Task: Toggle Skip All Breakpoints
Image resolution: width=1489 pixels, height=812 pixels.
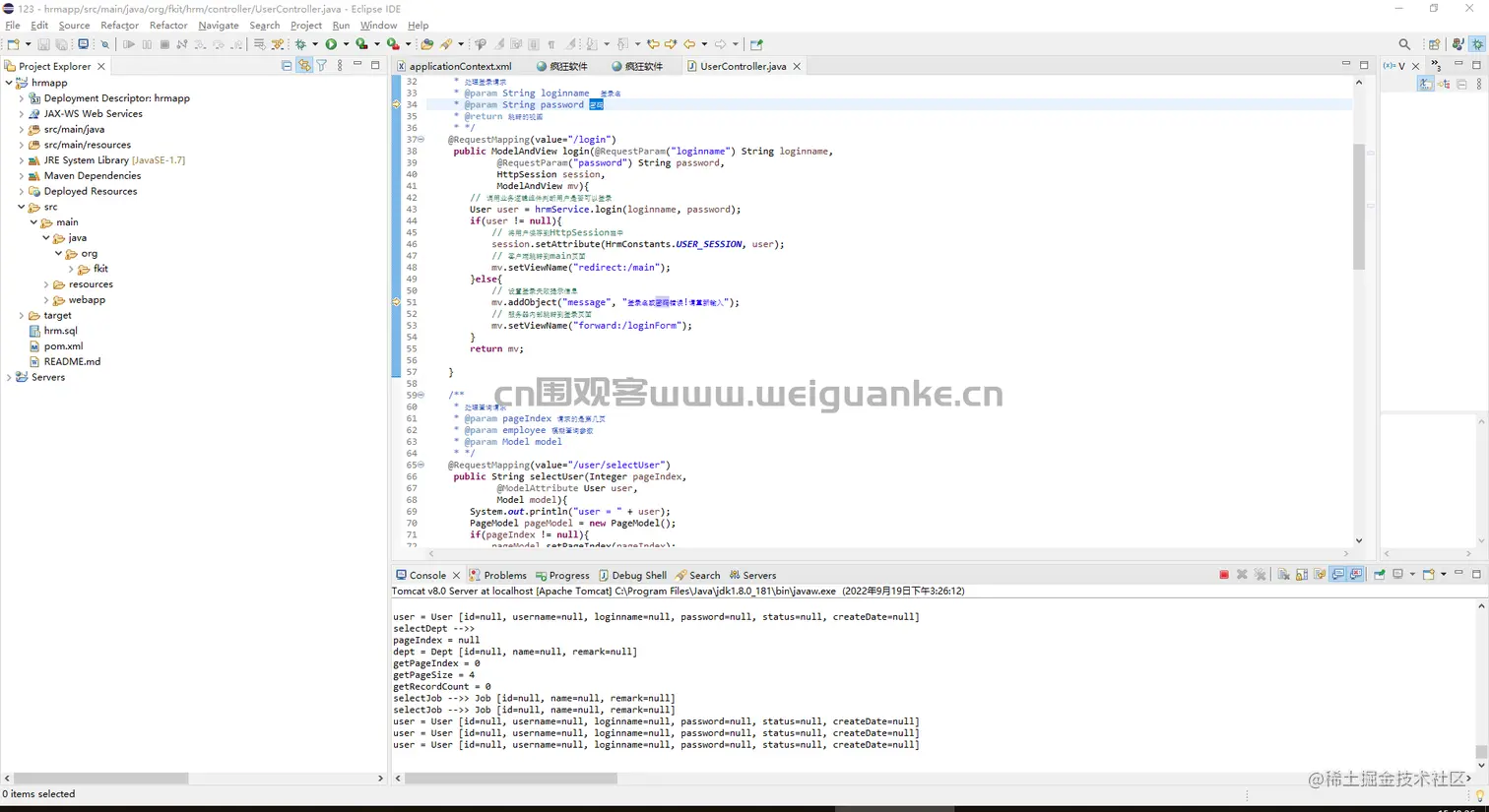Action: point(105,44)
